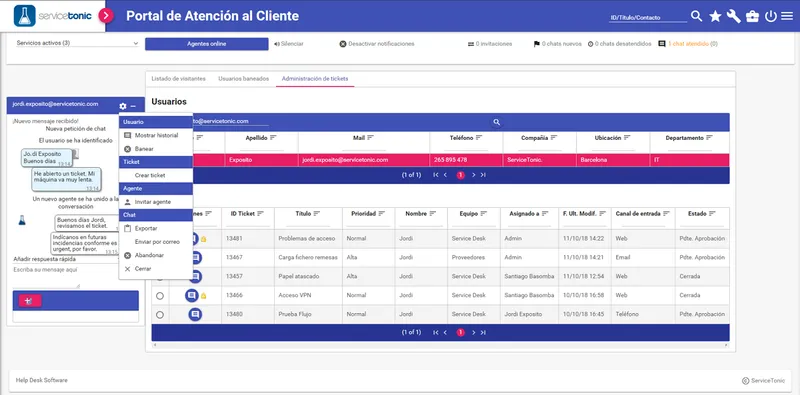Choose Invitar agente menu entry
This screenshot has width=800, height=395.
click(x=156, y=202)
